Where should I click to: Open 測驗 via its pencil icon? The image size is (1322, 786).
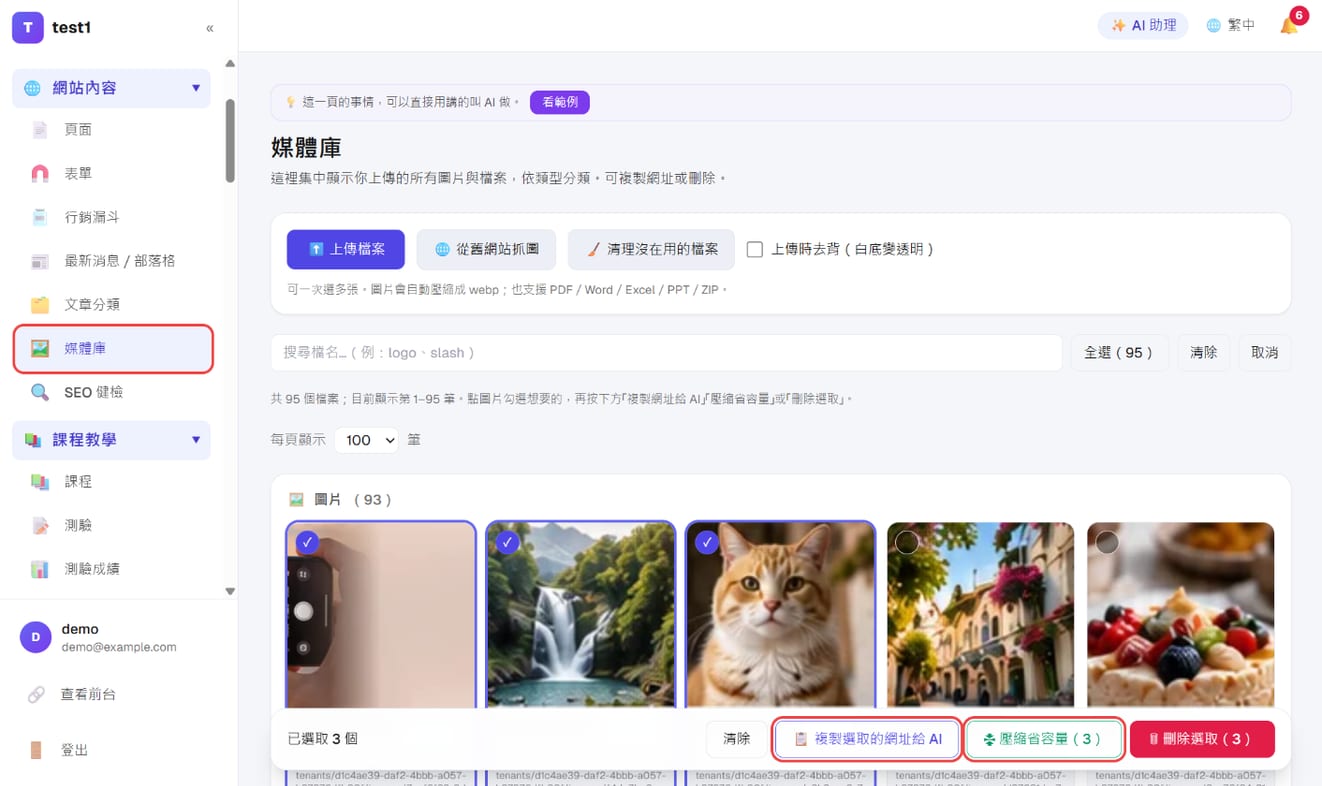click(40, 526)
